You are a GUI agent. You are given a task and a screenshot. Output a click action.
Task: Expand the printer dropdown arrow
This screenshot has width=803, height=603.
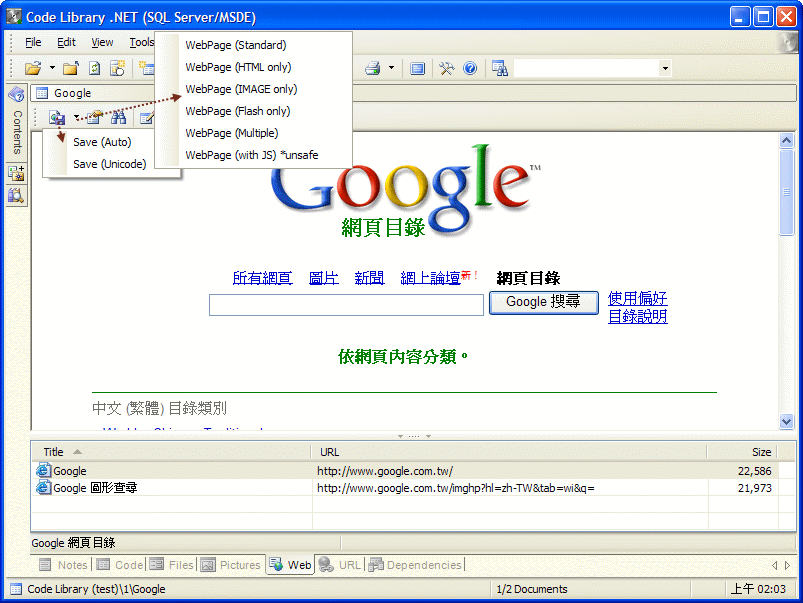[391, 68]
